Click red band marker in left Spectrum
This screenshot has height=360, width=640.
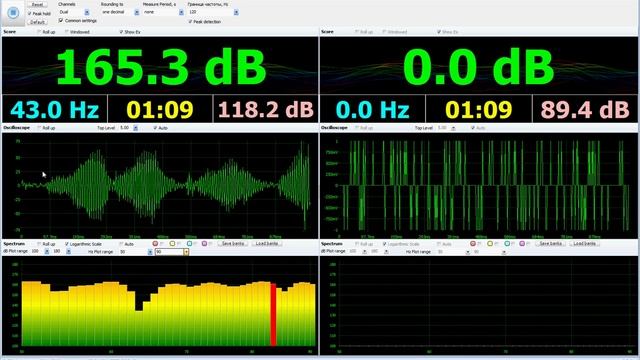(x=155, y=244)
